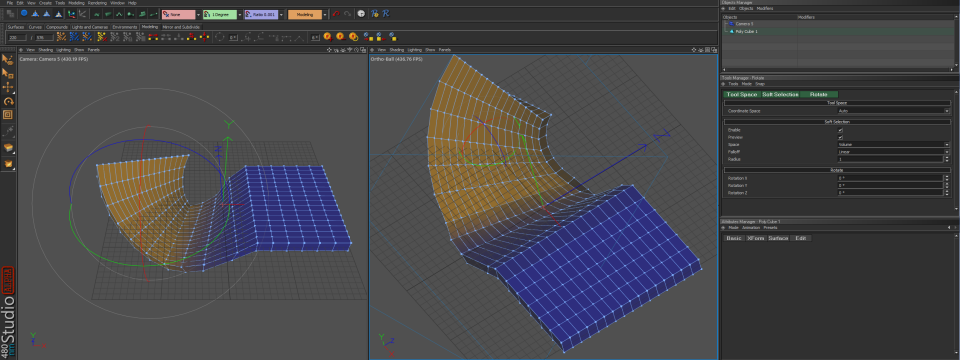Open the Falloff Linear dropdown
960x360 pixels.
pyautogui.click(x=893, y=151)
